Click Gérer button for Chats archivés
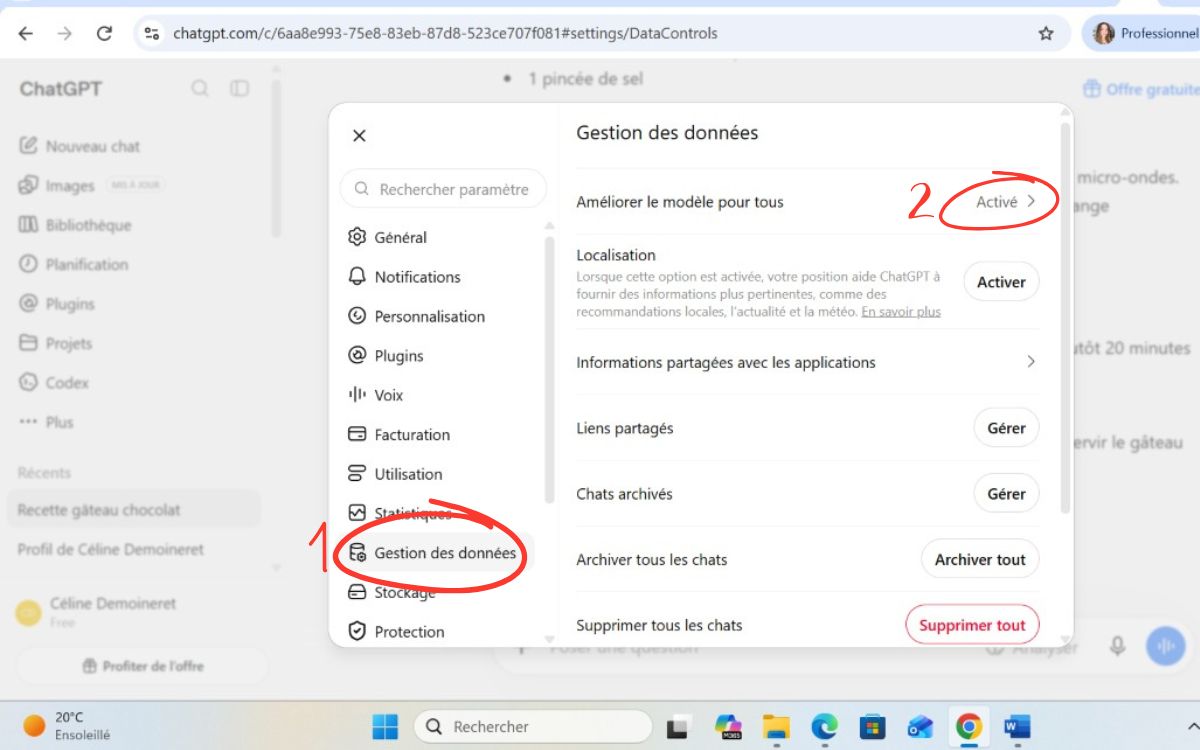This screenshot has width=1200, height=750. [1006, 494]
